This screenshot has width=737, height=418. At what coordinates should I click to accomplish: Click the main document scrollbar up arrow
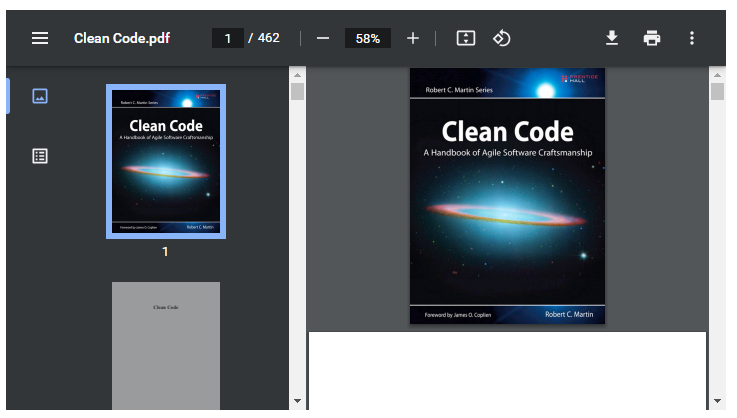[x=717, y=75]
